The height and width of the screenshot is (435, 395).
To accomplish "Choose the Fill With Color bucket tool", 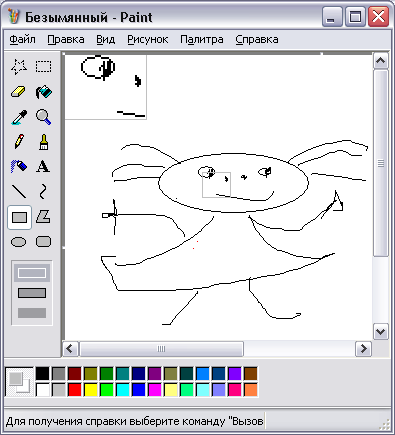I will click(x=44, y=92).
